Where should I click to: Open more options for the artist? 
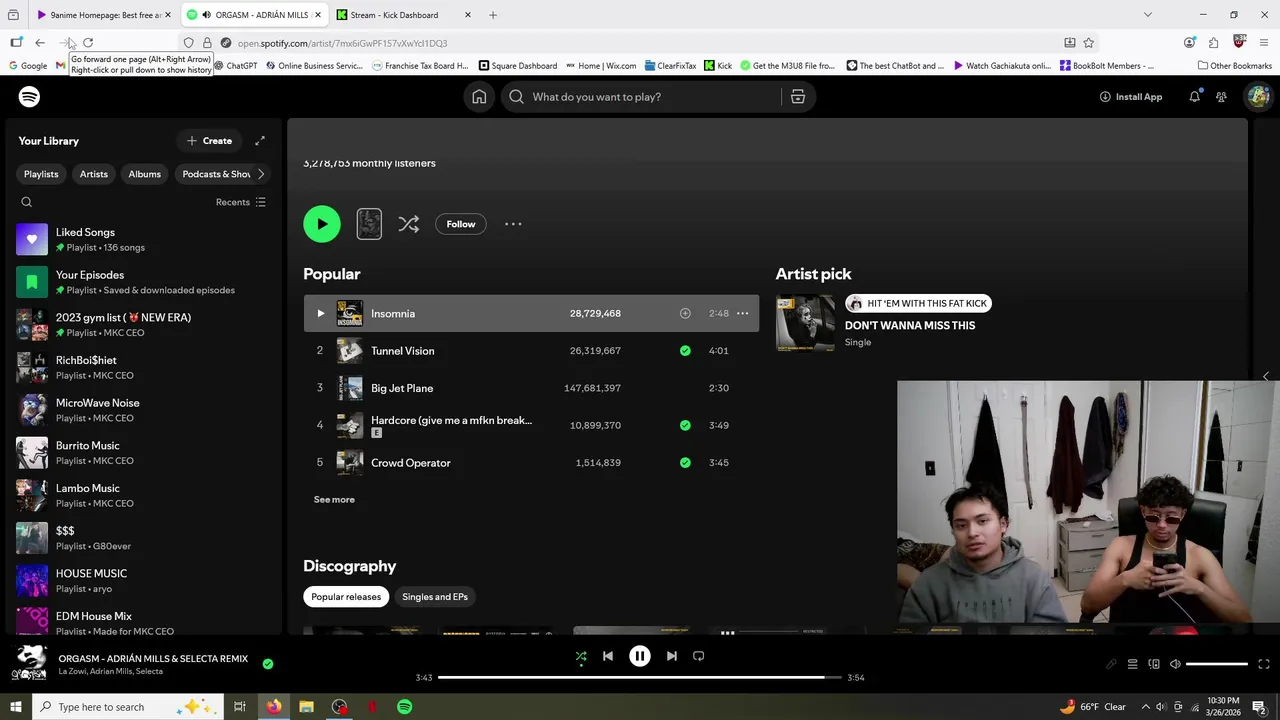click(513, 224)
